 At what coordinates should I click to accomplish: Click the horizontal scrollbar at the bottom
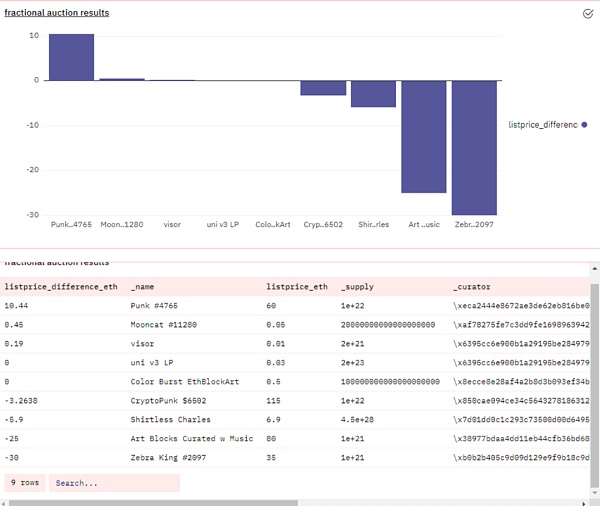pos(300,501)
